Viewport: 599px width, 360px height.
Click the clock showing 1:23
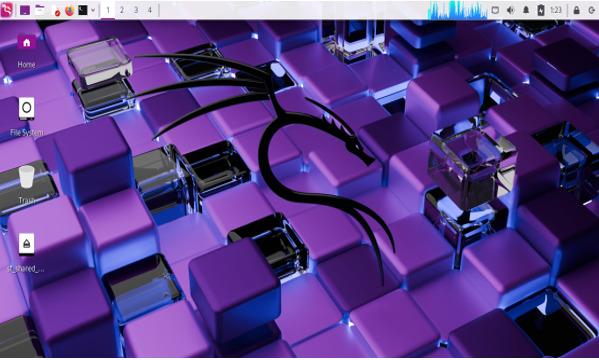556,10
